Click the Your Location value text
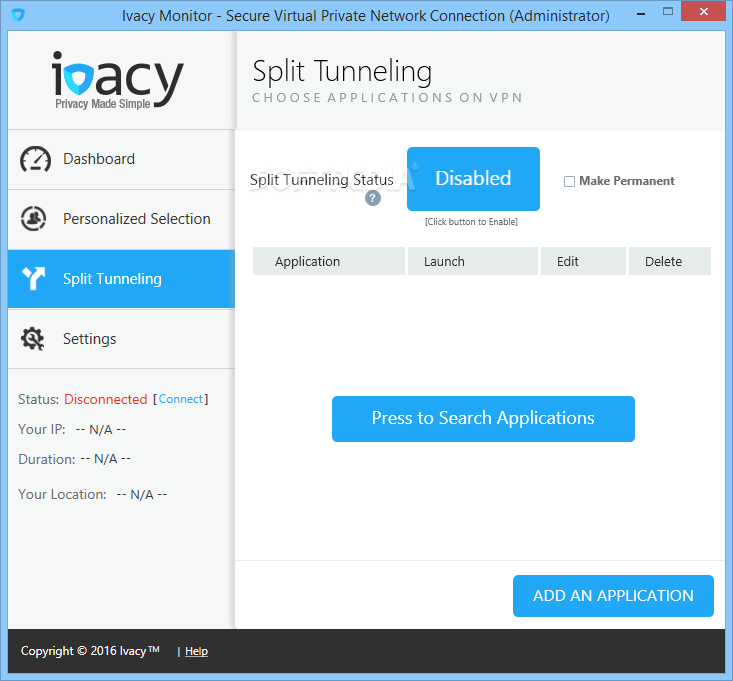 (x=142, y=495)
